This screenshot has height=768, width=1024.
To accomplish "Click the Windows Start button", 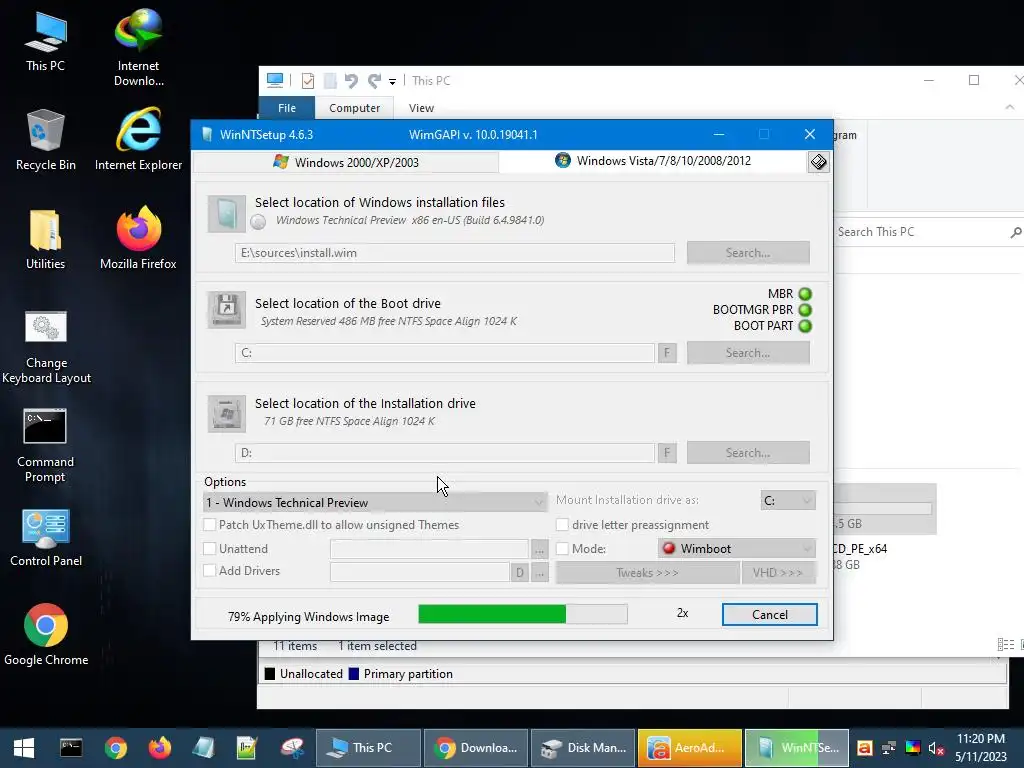I will (24, 748).
